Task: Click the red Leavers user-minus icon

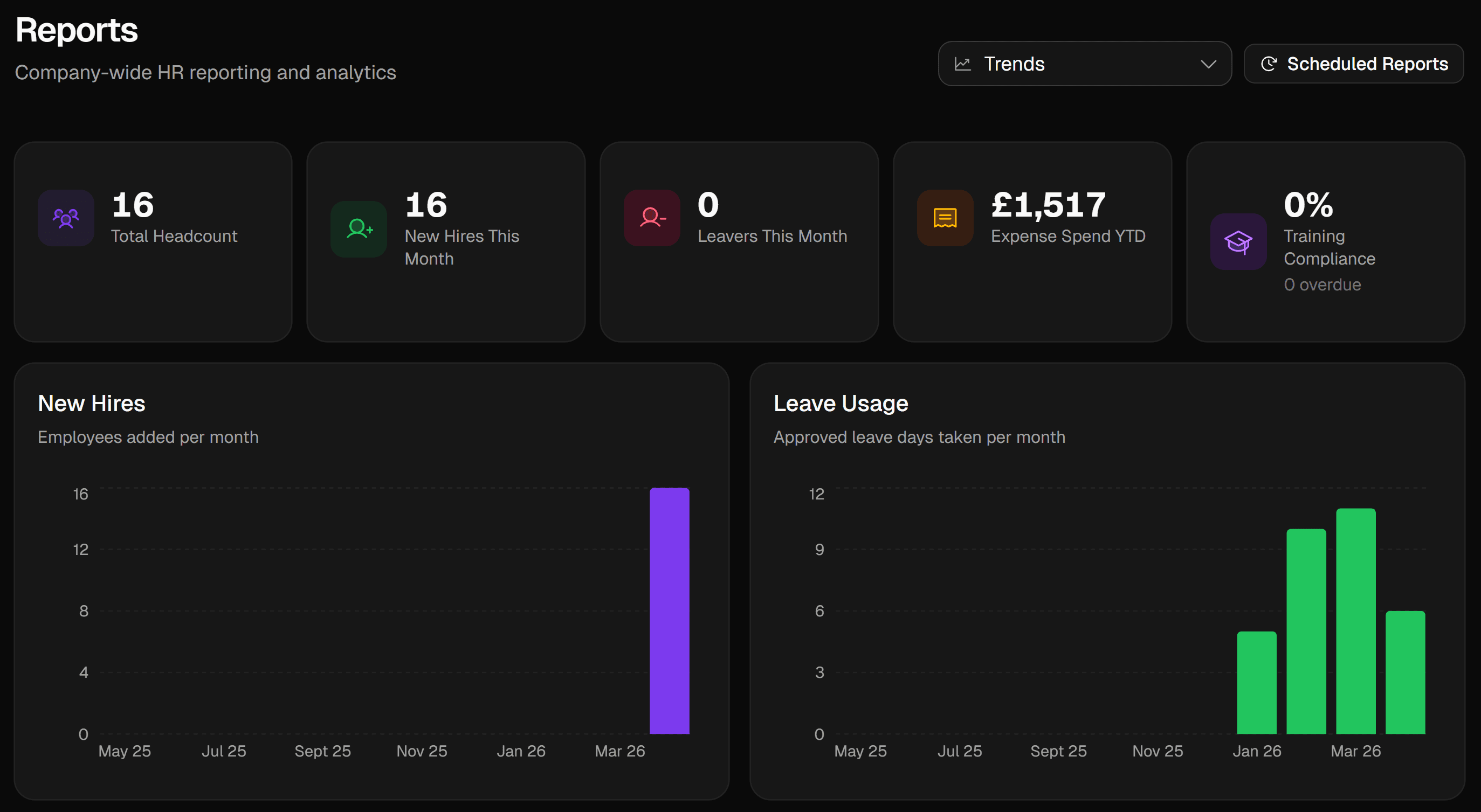Action: [x=652, y=218]
